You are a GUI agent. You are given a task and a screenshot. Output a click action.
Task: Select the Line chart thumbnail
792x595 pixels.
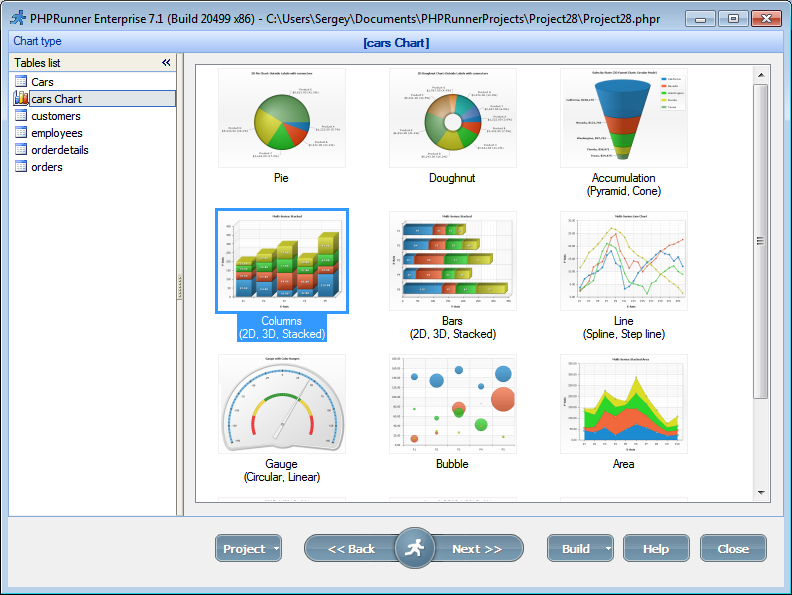(x=624, y=261)
